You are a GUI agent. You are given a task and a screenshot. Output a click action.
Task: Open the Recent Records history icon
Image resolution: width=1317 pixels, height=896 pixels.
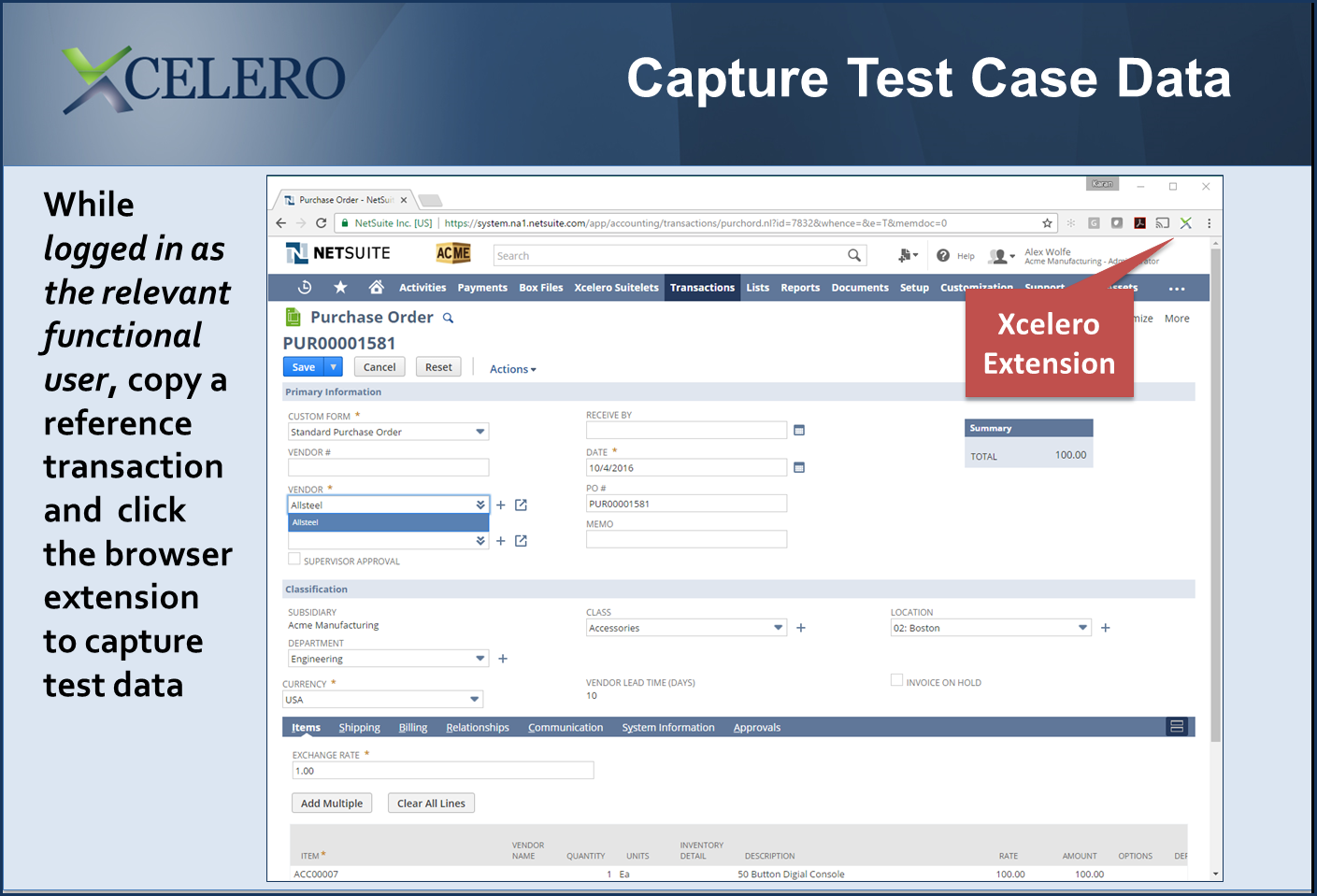pyautogui.click(x=305, y=288)
